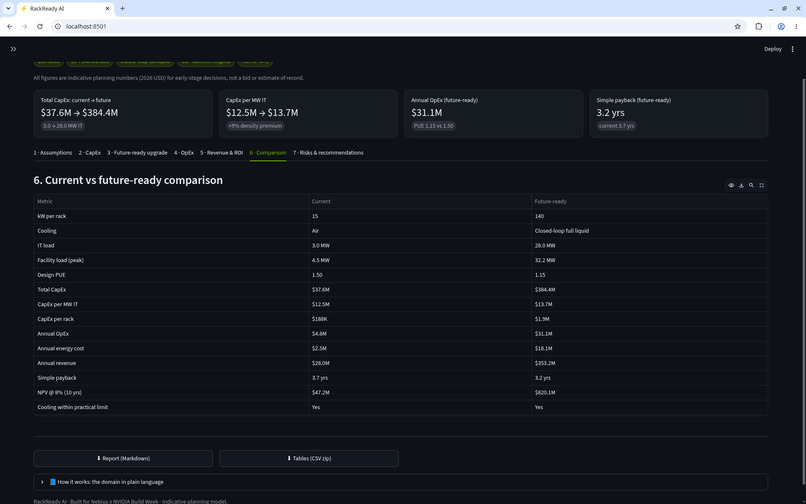Screen dimensions: 806x504
Task: Expand the collapsed sidebar with the chevrons
Action: pos(13,49)
